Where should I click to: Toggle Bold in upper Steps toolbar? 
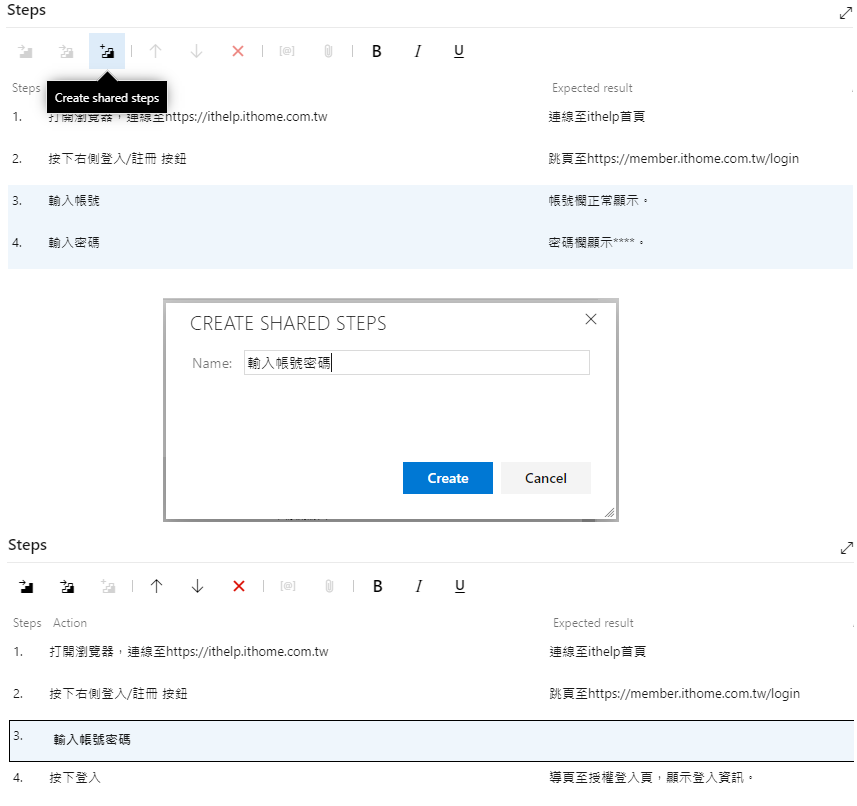point(377,51)
